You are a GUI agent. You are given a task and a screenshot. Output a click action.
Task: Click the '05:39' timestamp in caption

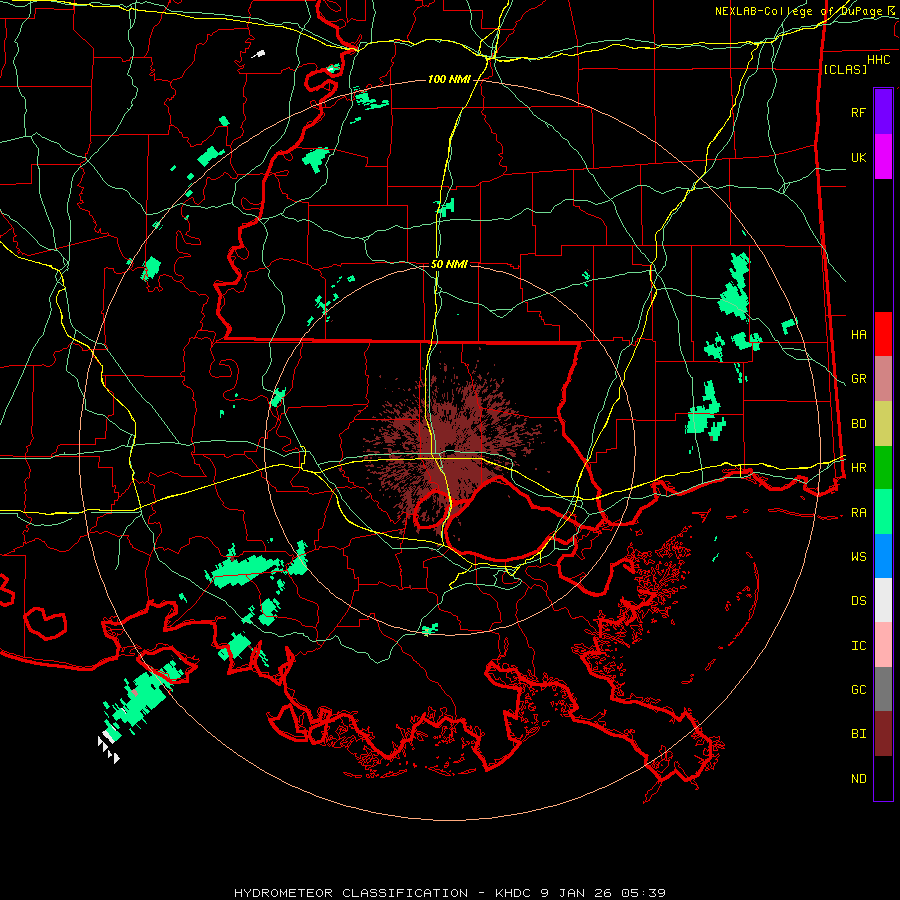coord(646,893)
